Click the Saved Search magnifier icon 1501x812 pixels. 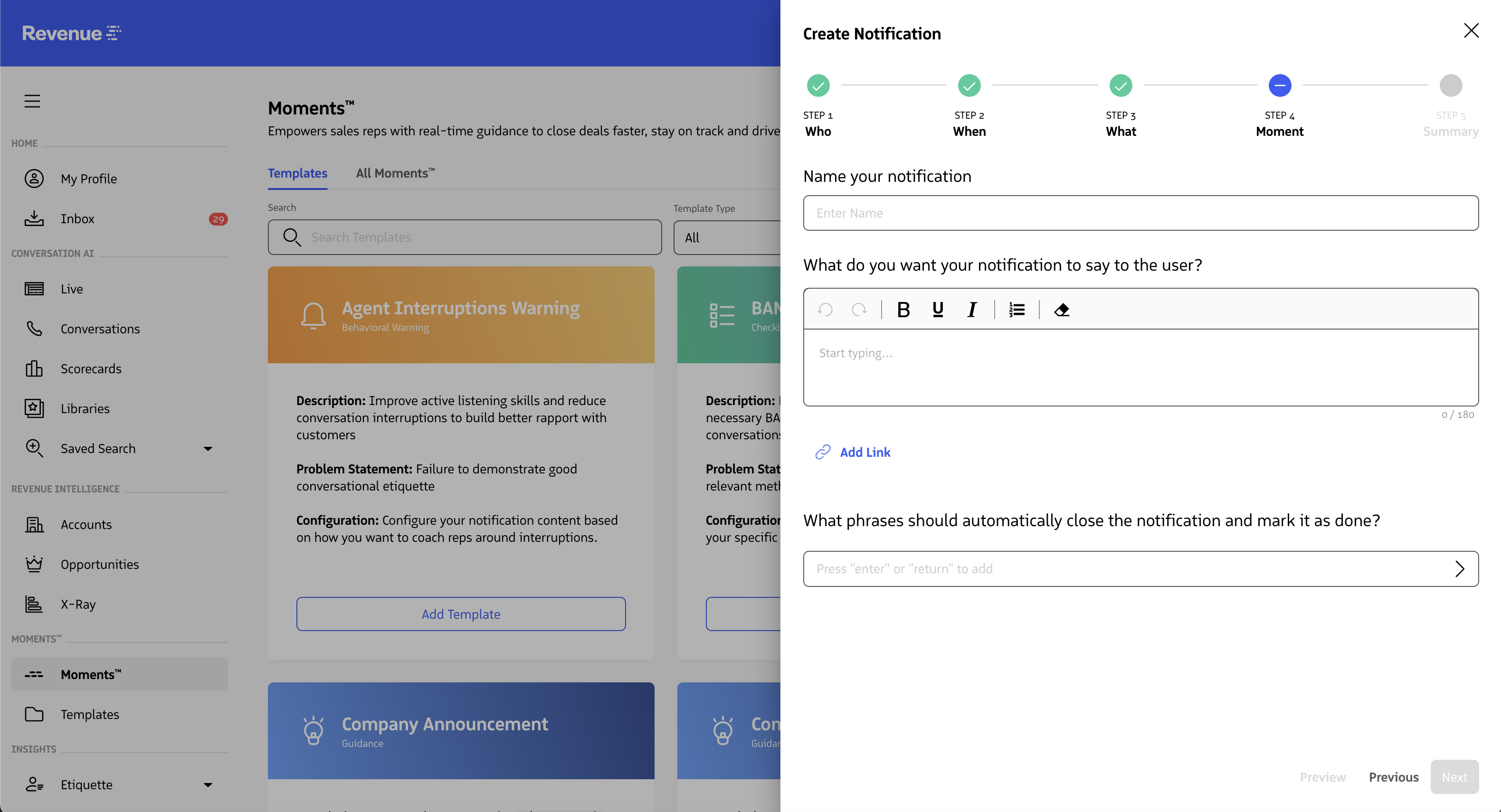(x=34, y=448)
